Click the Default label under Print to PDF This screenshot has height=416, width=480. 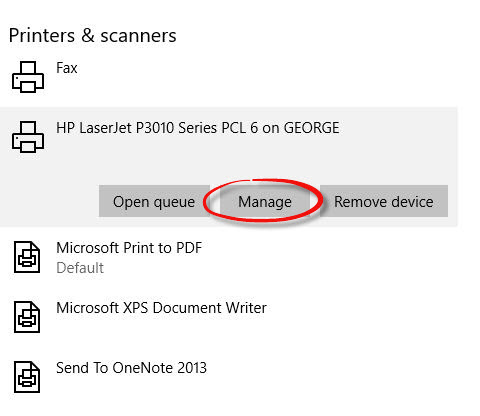[x=80, y=268]
